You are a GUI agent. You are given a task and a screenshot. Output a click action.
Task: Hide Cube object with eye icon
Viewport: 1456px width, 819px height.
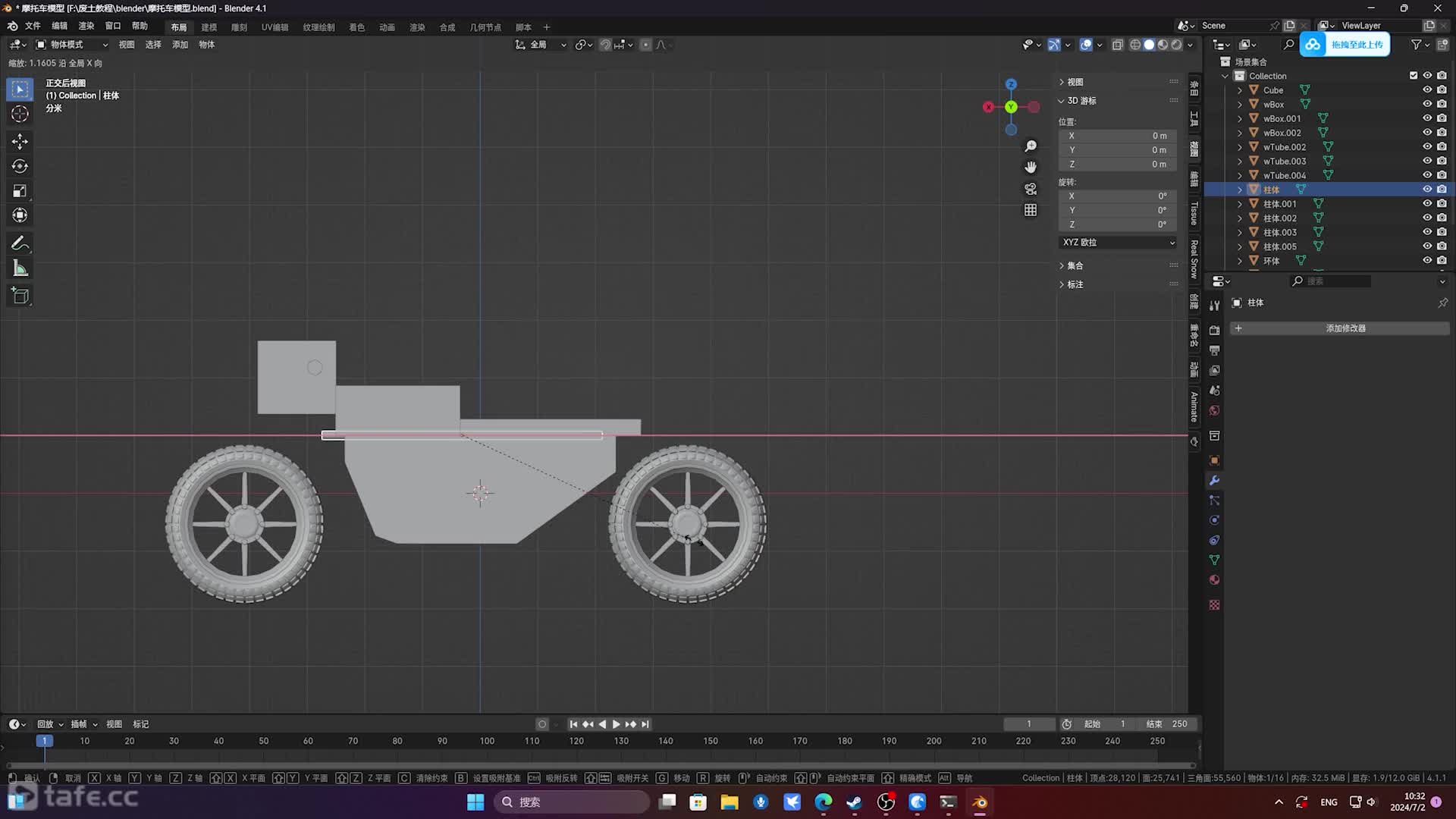point(1427,90)
